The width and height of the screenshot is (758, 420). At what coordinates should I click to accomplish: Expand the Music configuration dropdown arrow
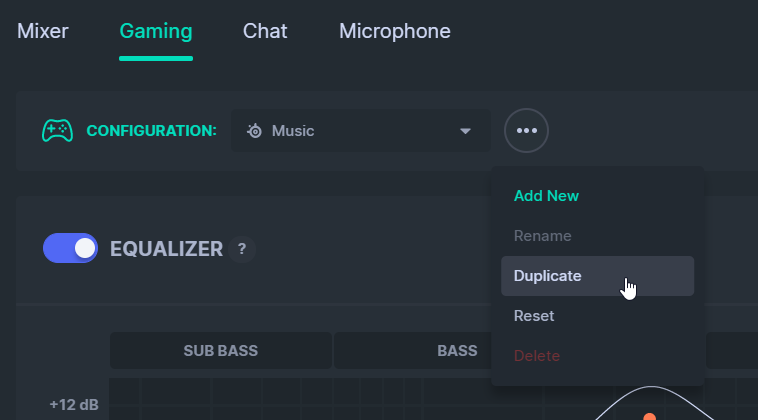coord(465,131)
